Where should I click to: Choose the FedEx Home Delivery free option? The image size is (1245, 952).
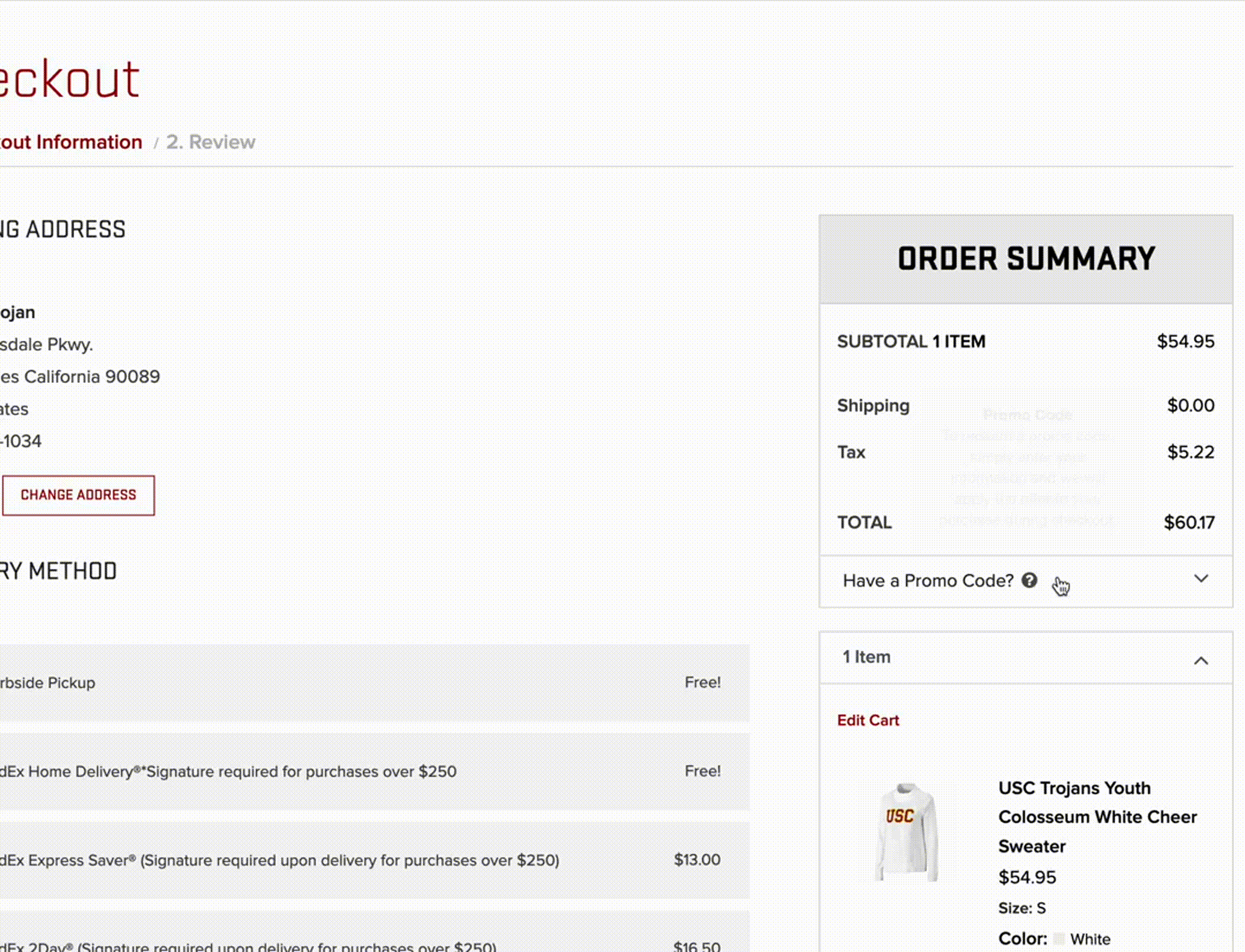[x=374, y=772]
